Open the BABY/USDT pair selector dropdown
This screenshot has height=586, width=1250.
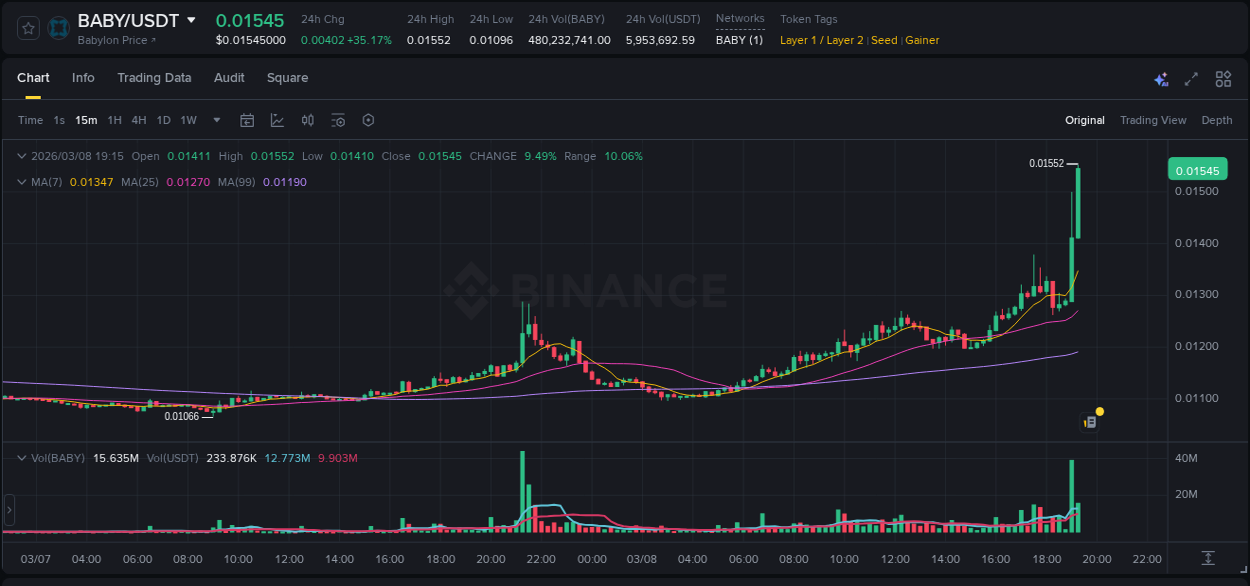190,20
